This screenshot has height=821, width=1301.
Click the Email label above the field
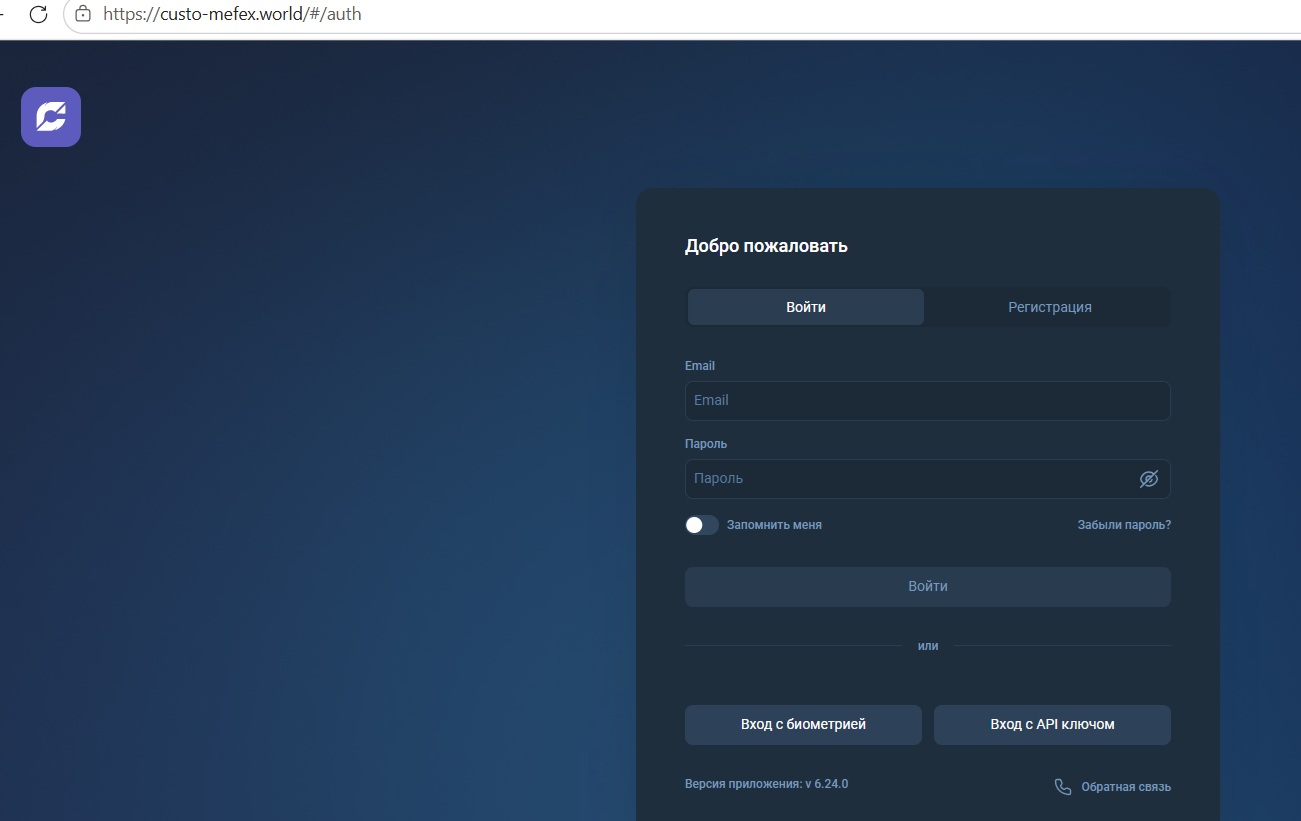pyautogui.click(x=700, y=366)
